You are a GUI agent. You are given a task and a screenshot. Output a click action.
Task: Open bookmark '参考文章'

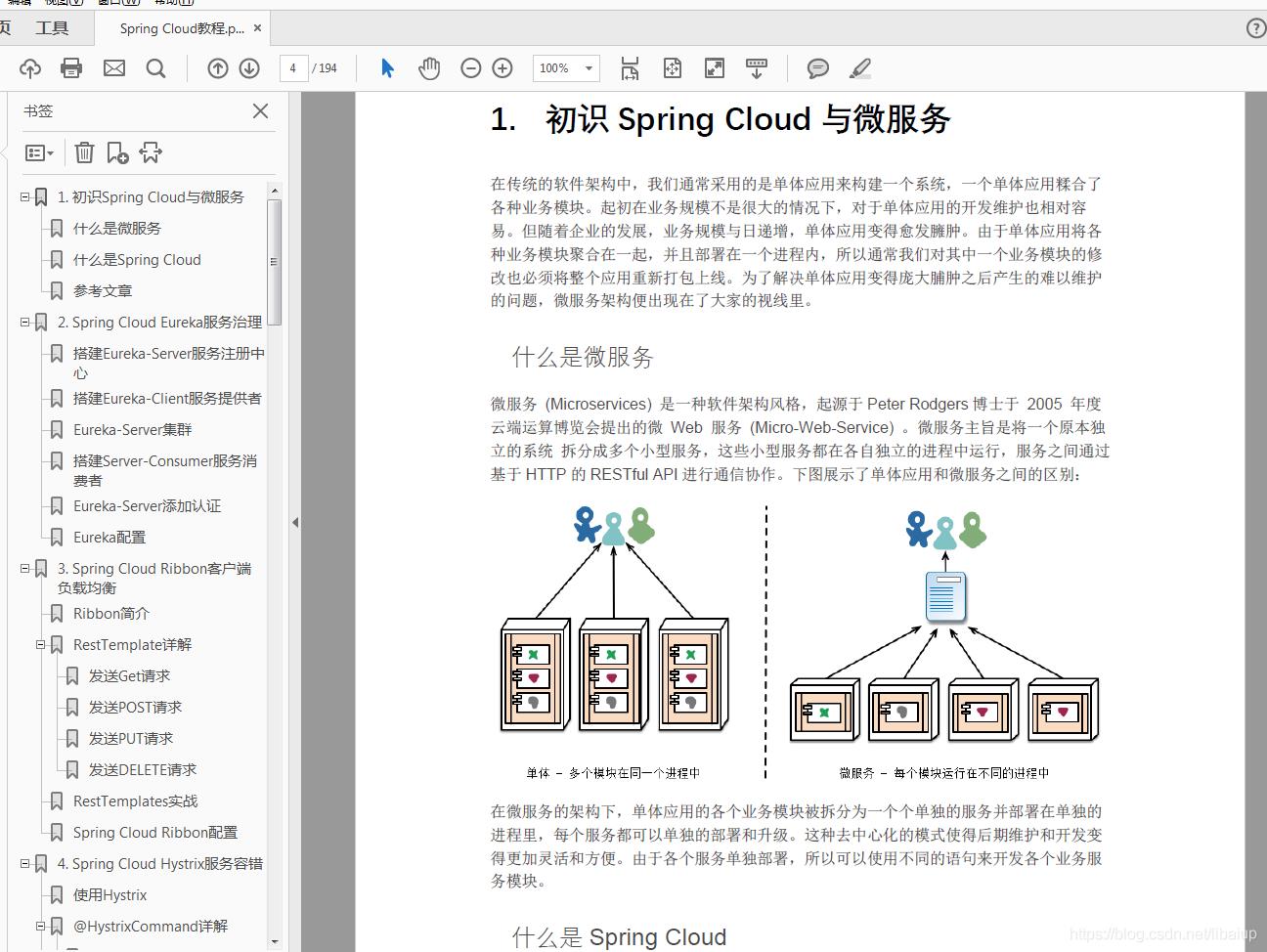coord(103,290)
